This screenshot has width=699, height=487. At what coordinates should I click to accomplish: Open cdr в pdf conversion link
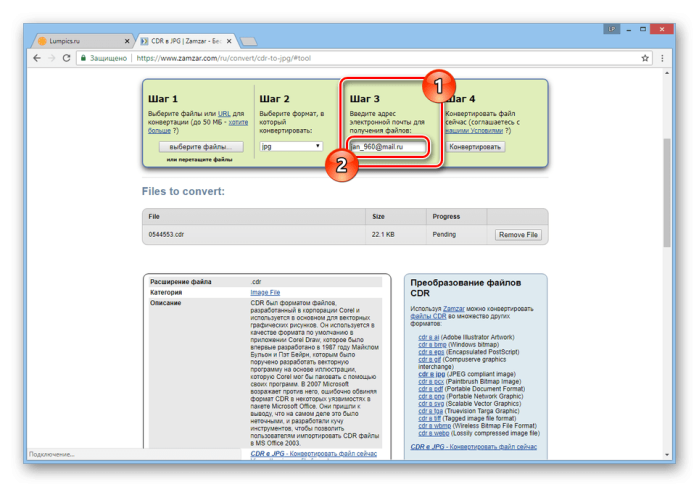[430, 389]
